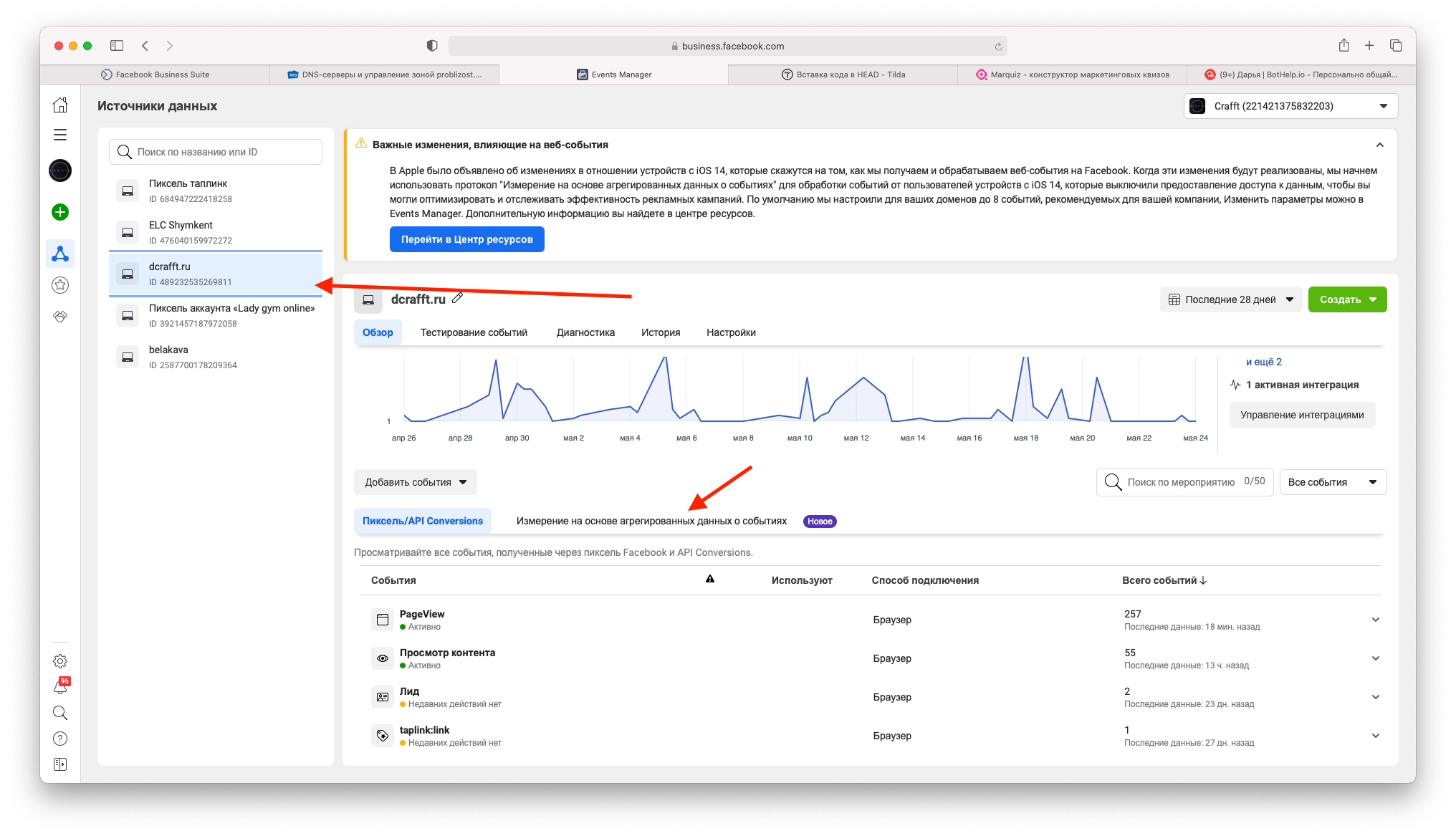The height and width of the screenshot is (836, 1456).
Task: Click 1 активная интеграция text
Action: coord(1302,385)
